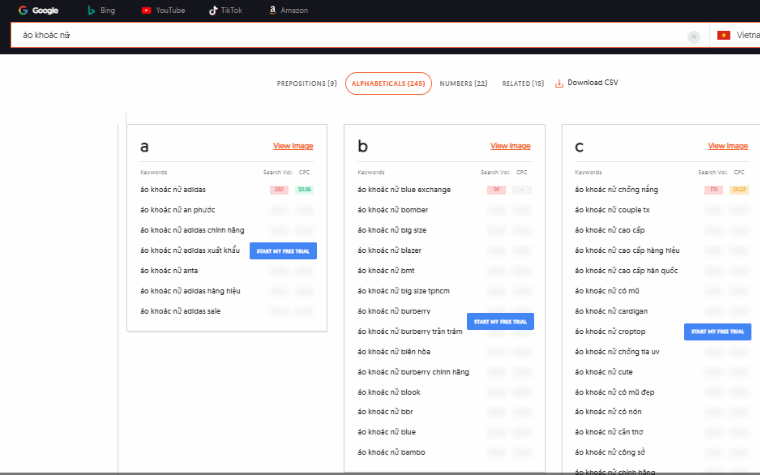This screenshot has height=475, width=760.
Task: Select keyword 'áo khoác nữ cute'
Action: 604,372
